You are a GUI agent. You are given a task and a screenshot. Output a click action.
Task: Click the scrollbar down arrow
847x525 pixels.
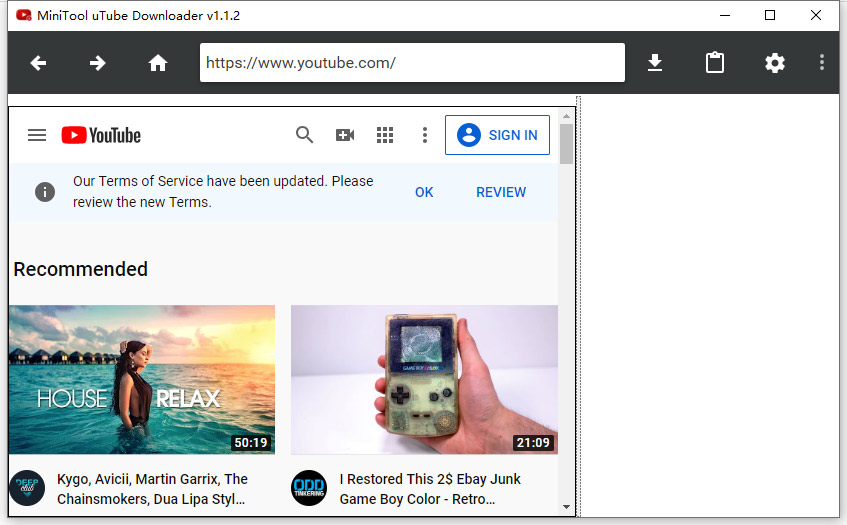pos(566,507)
